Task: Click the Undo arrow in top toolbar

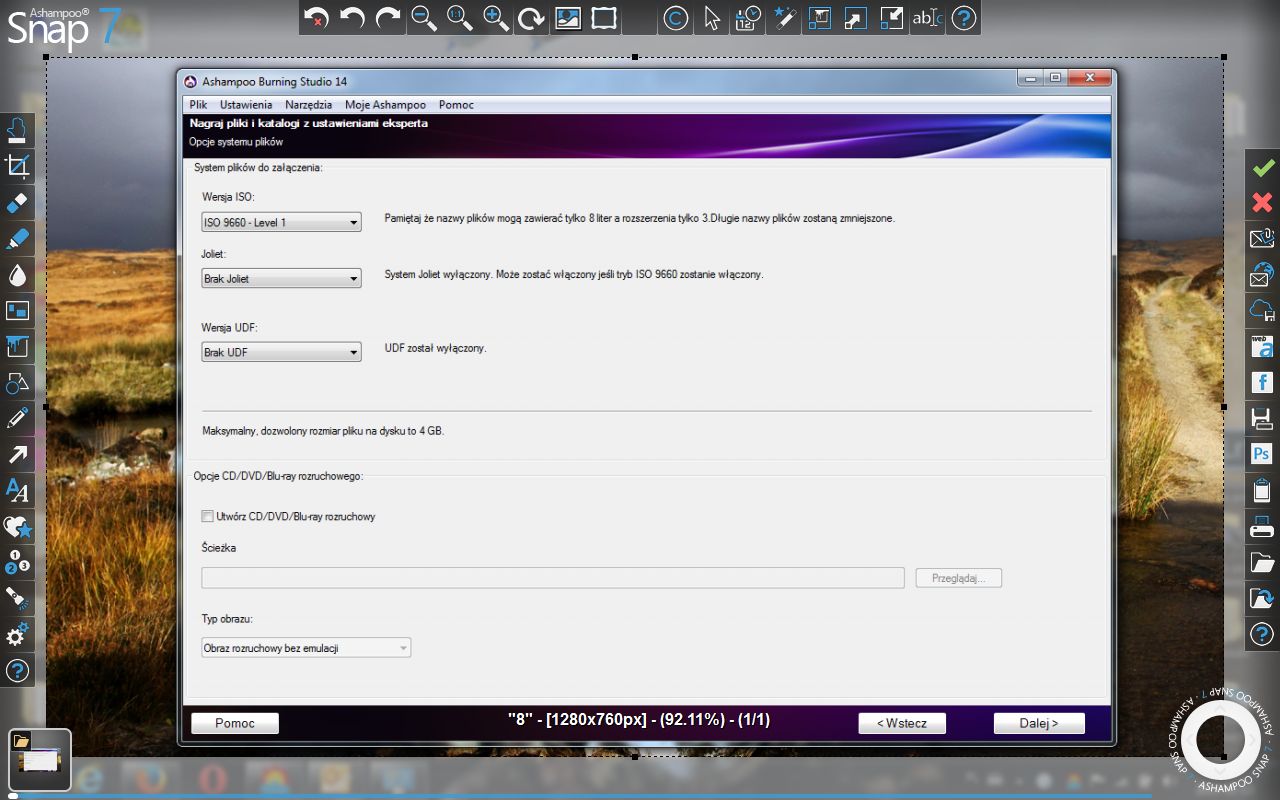Action: 352,18
